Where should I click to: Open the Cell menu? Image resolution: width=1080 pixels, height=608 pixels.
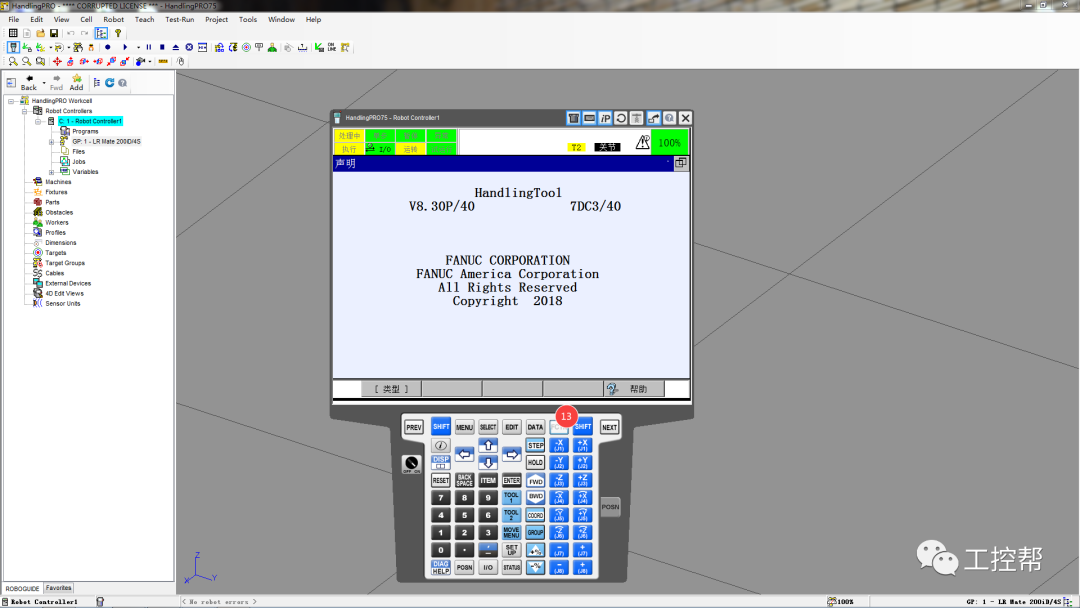tap(86, 19)
